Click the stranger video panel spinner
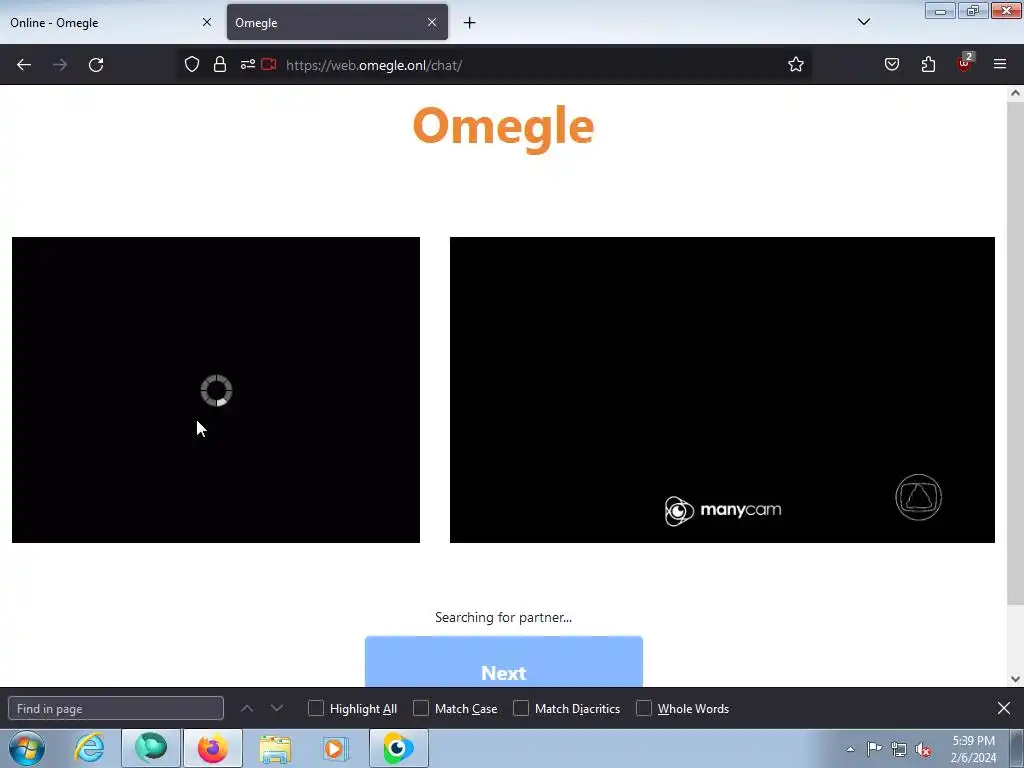 (216, 391)
